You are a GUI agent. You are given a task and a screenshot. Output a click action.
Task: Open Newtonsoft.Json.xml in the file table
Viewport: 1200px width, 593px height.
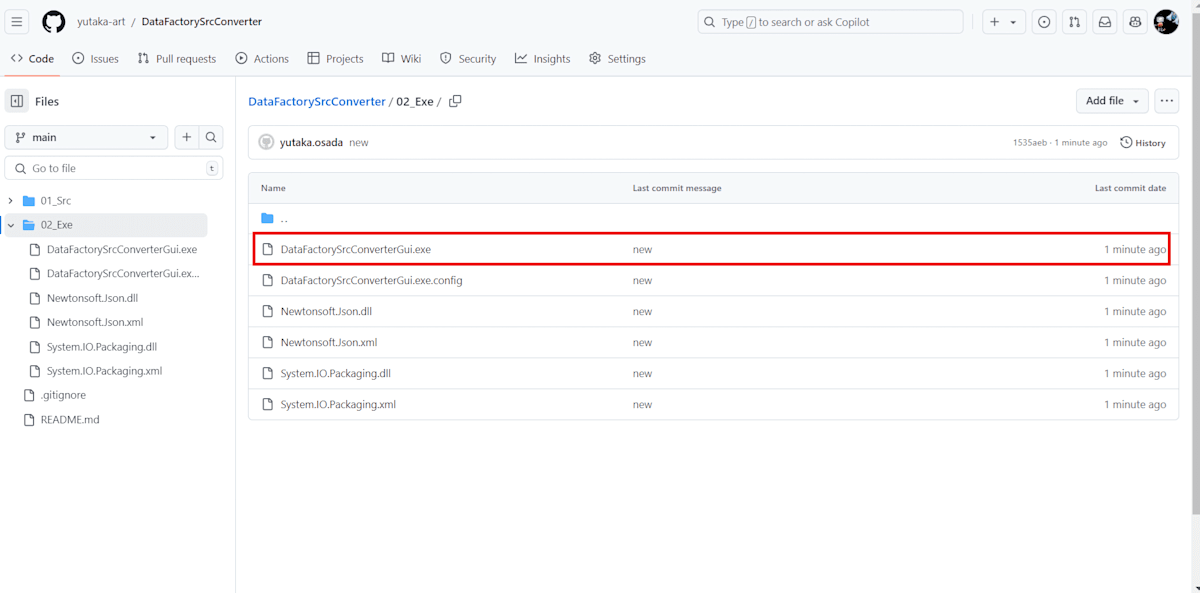click(x=329, y=342)
